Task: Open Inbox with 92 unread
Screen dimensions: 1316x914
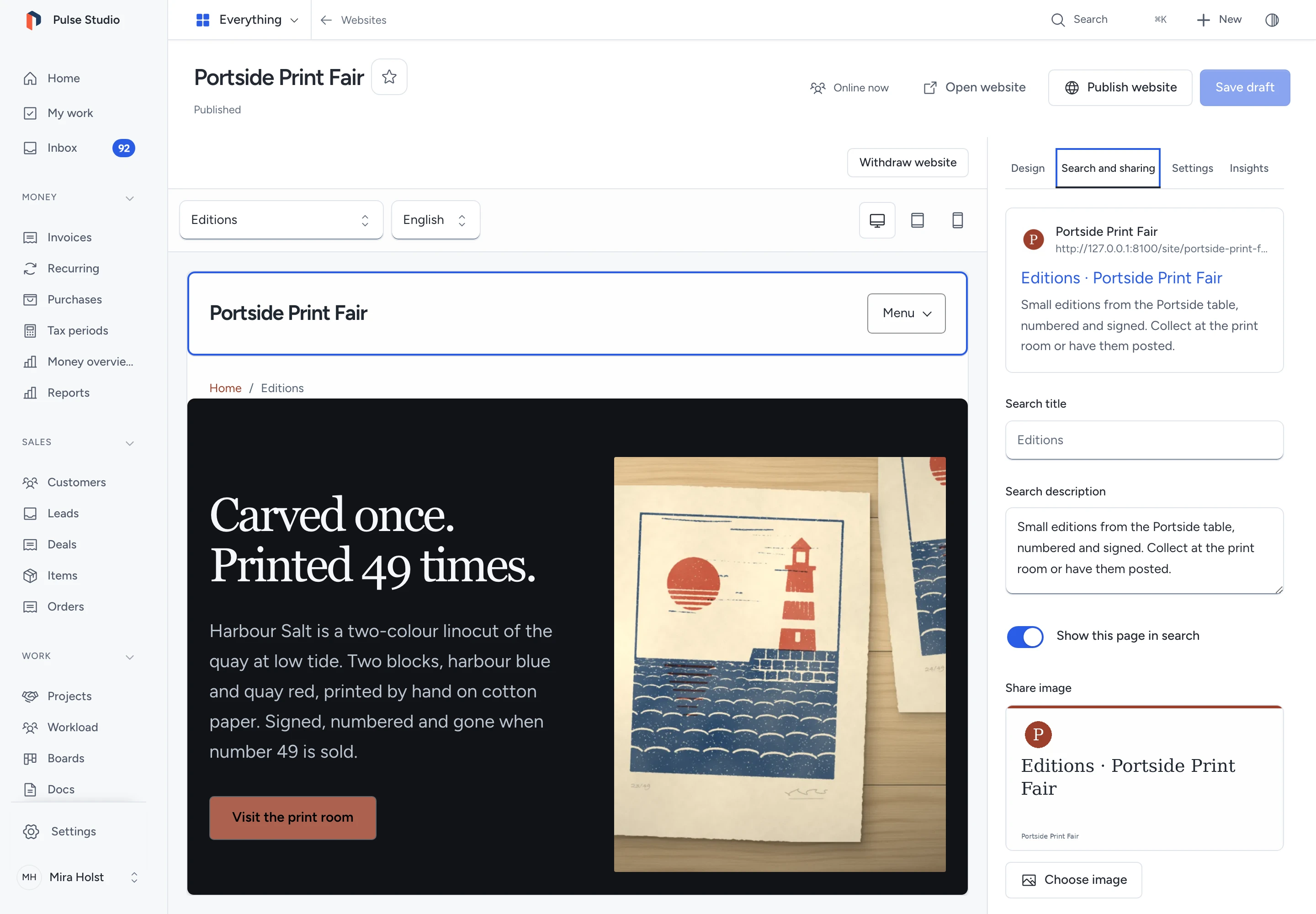Action: pos(79,148)
